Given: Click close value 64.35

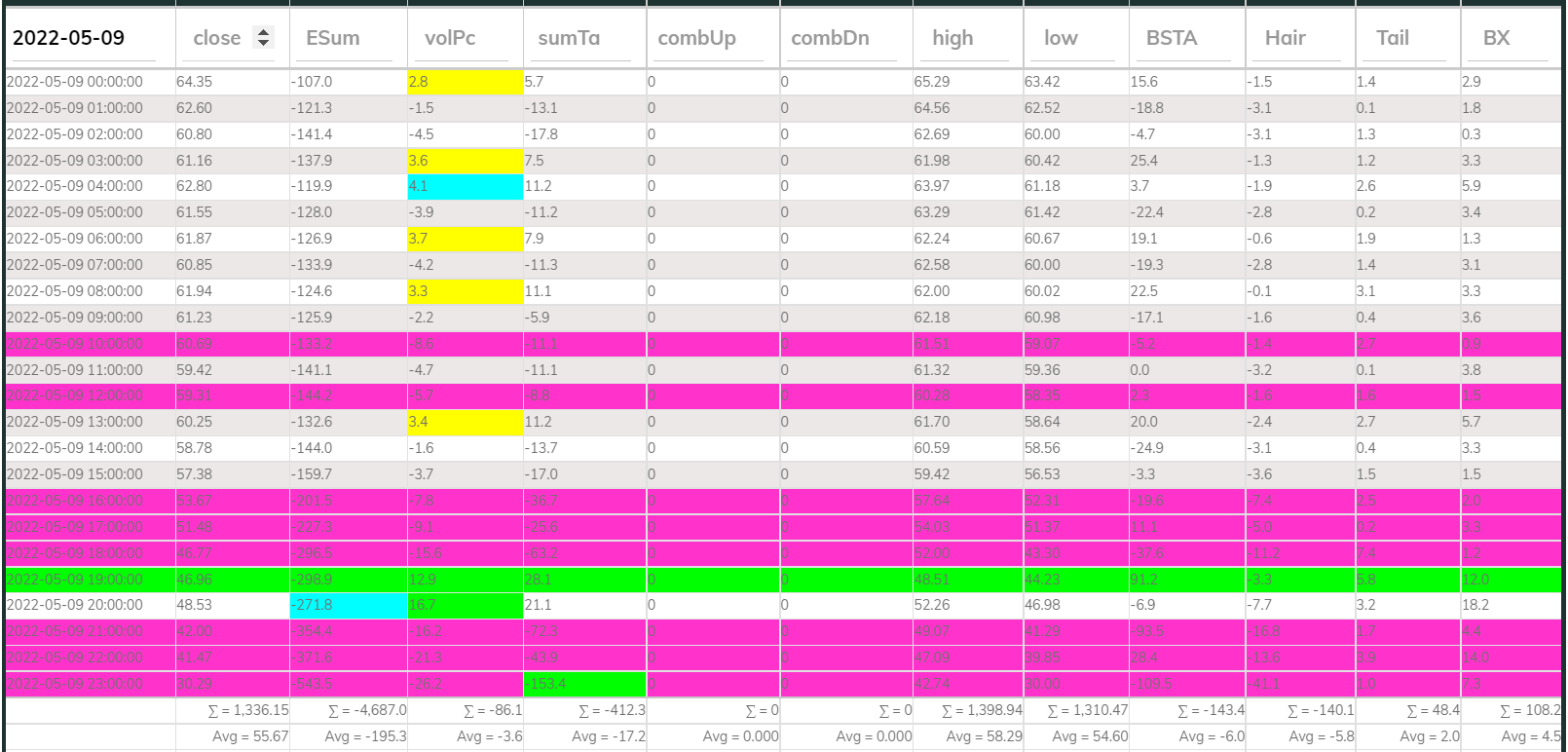Looking at the screenshot, I should (194, 82).
